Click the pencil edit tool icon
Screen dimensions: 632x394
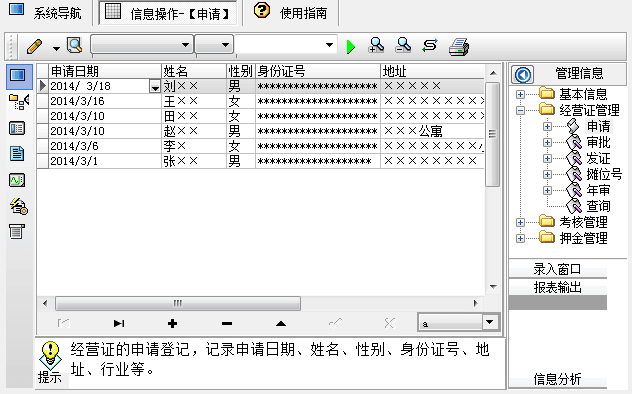(x=35, y=46)
